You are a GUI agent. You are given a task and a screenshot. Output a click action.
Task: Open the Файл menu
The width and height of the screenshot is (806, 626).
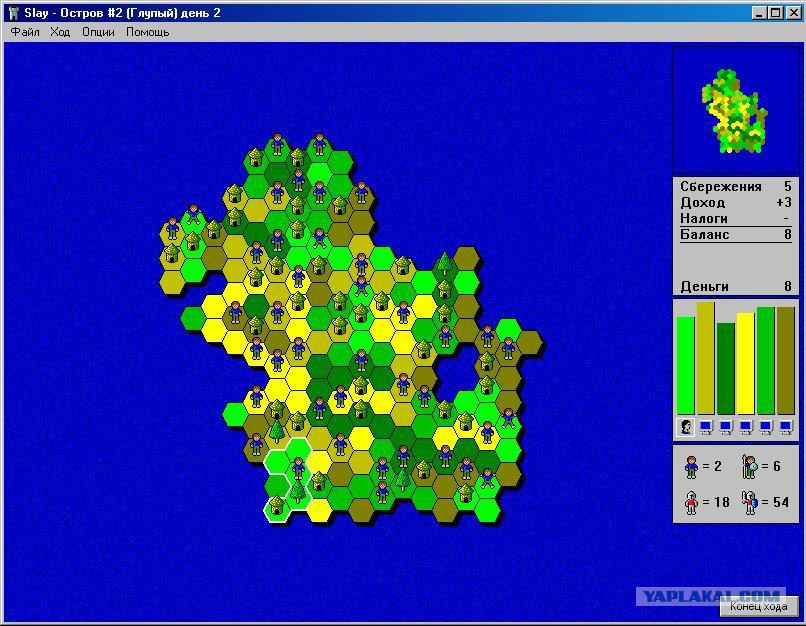(25, 32)
